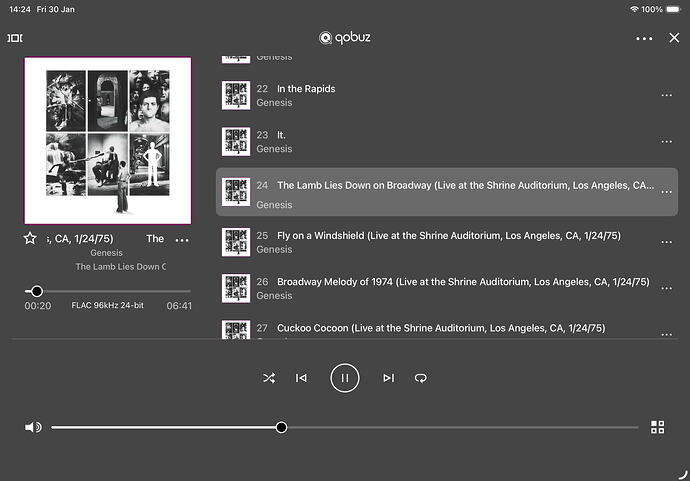Click the elapsed time 00:20
This screenshot has height=481, width=690.
click(38, 306)
